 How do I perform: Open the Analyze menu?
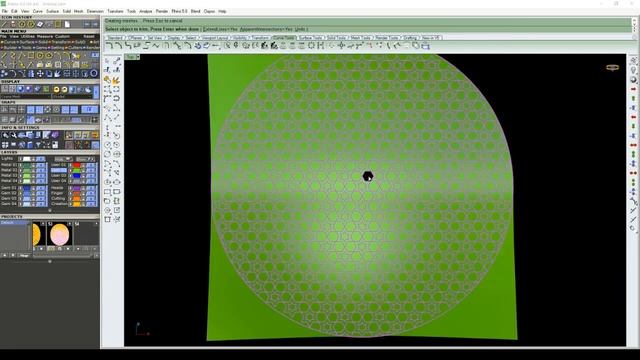[x=145, y=11]
